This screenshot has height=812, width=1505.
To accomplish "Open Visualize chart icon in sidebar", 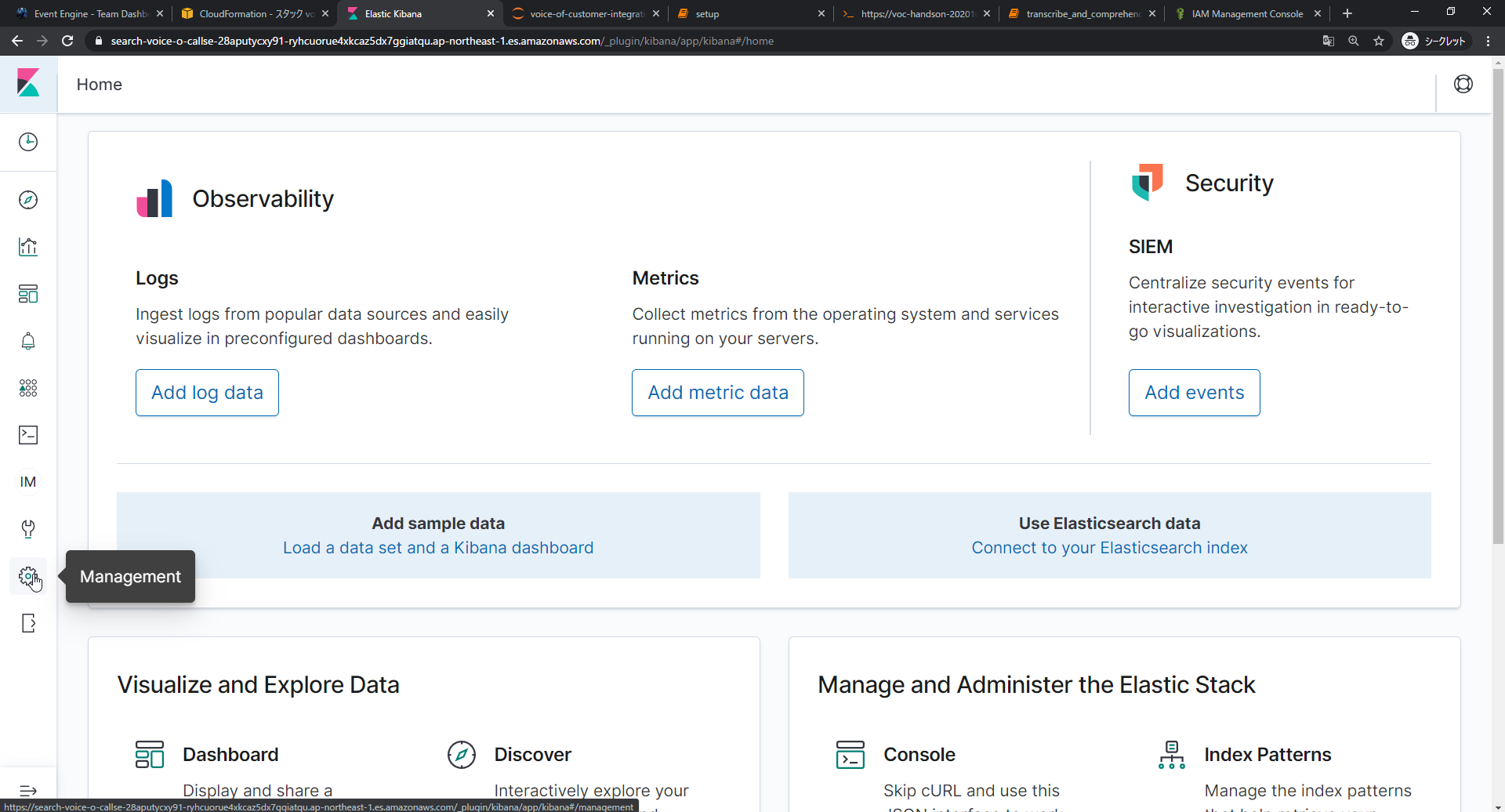I will pos(28,247).
